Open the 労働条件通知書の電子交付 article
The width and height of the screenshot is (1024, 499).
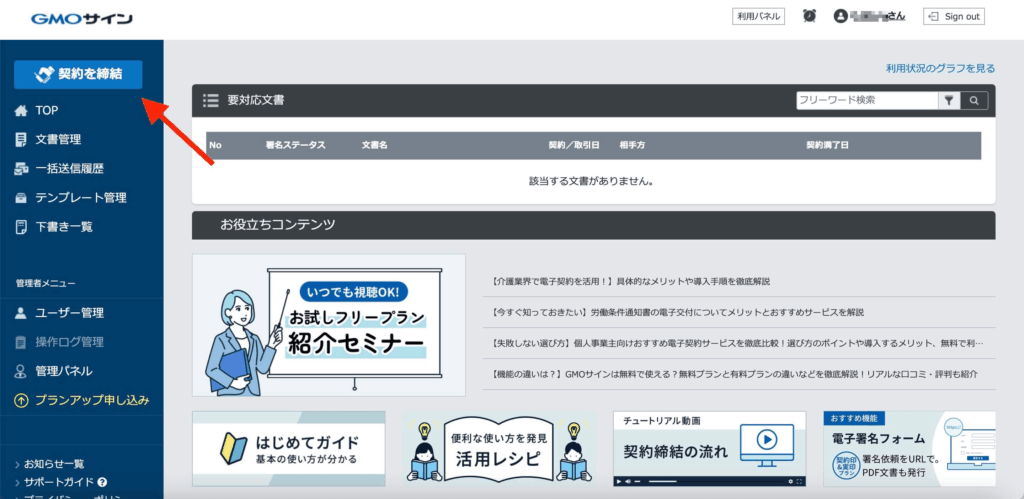676,312
